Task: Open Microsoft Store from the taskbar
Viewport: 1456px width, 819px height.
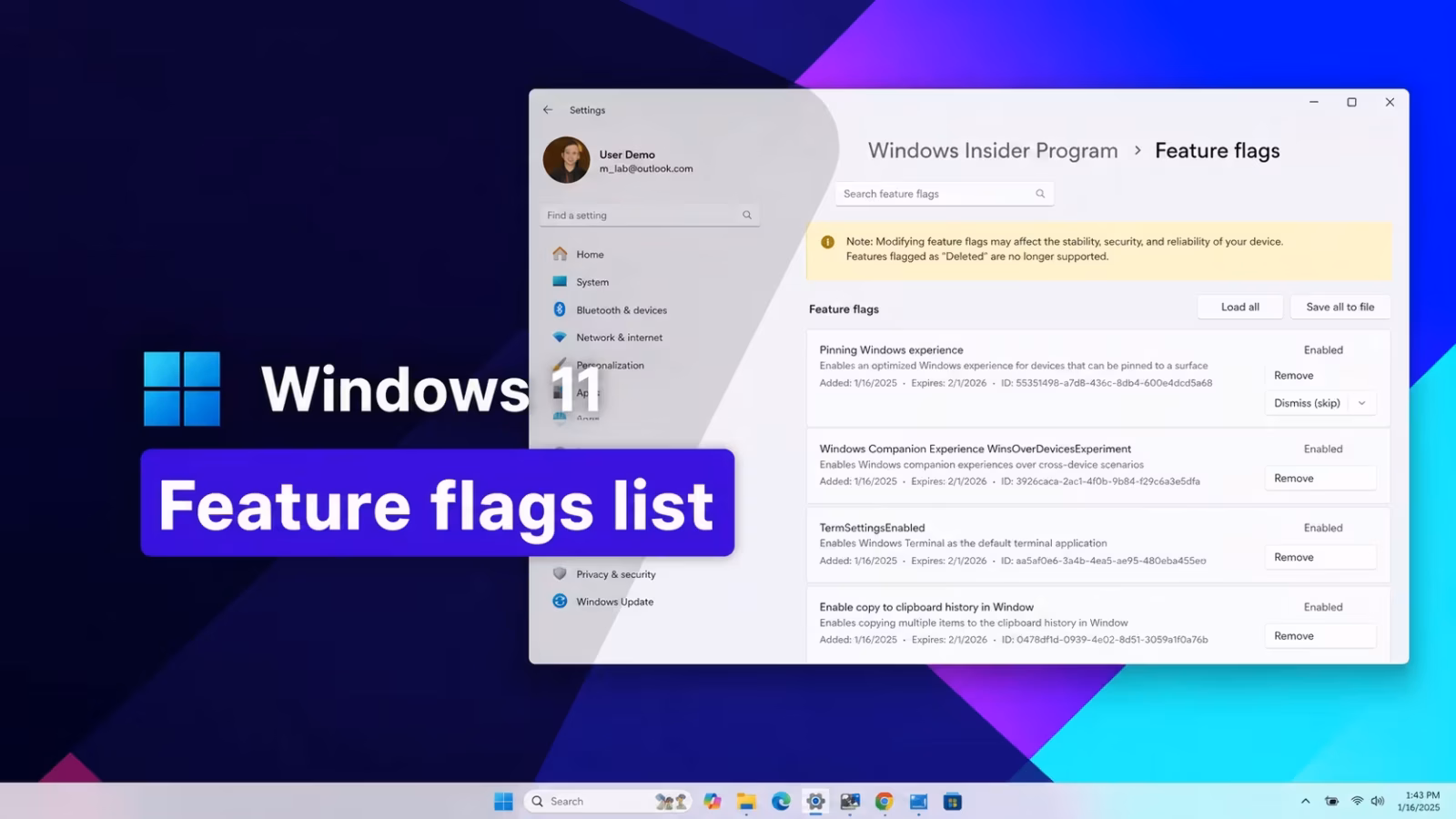Action: coord(953,802)
